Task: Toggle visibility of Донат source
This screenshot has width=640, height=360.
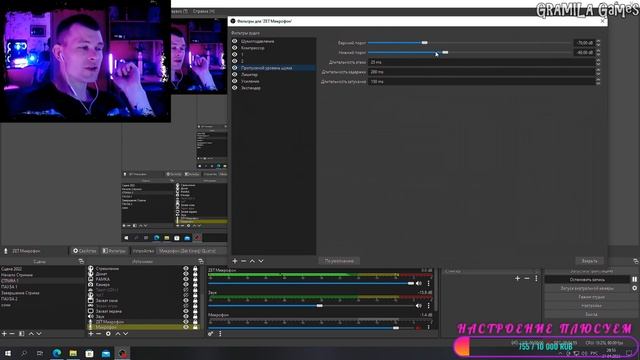Action: [186, 274]
